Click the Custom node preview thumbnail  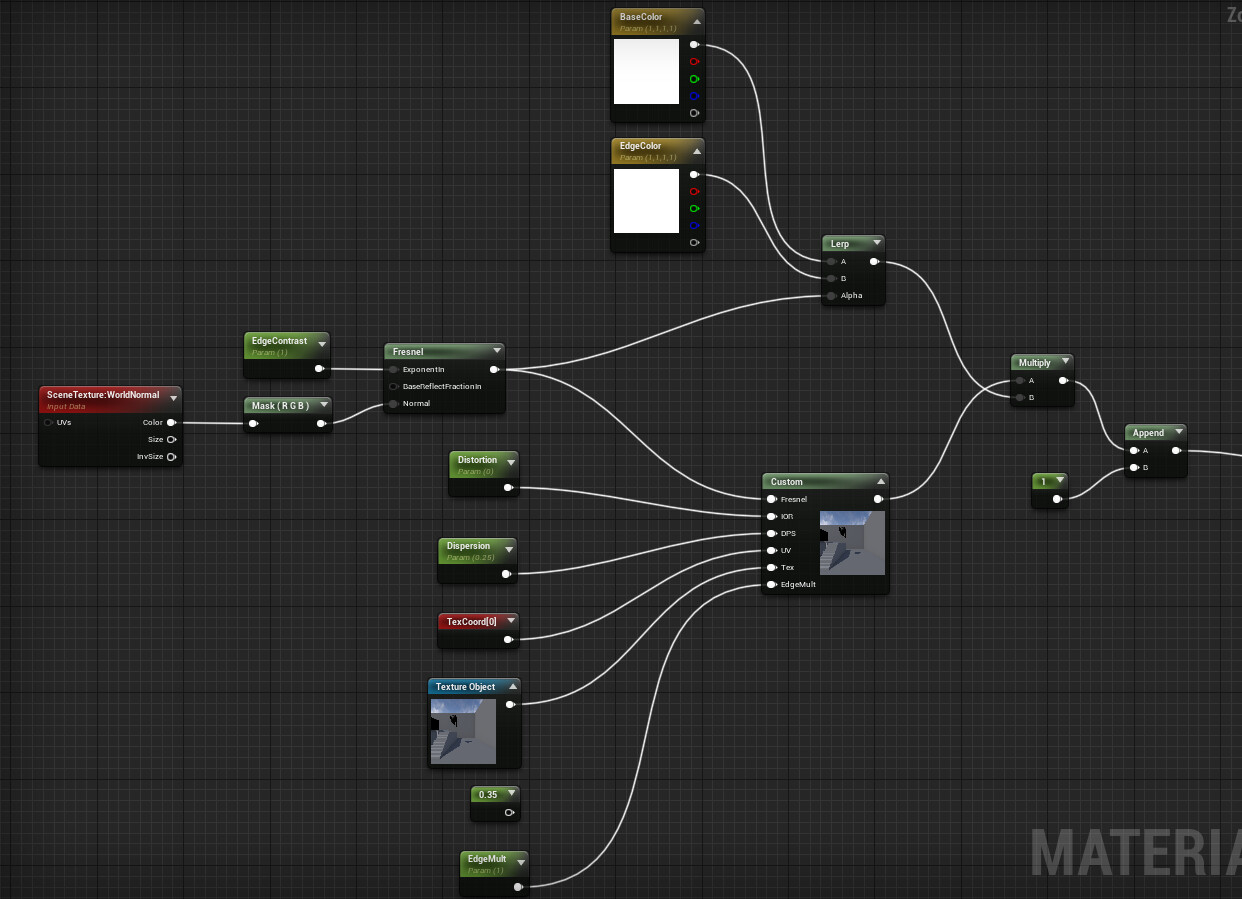point(852,543)
